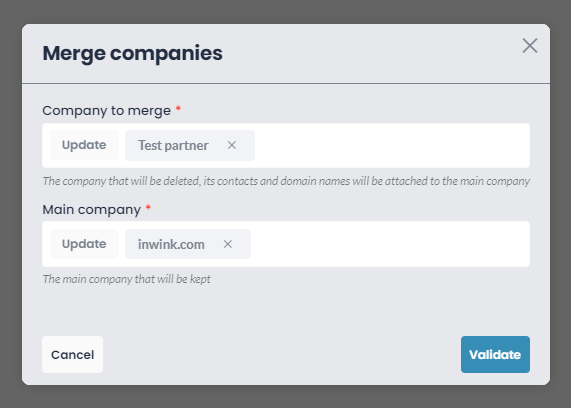
Task: Click the helper text about deleted company
Action: 286,181
